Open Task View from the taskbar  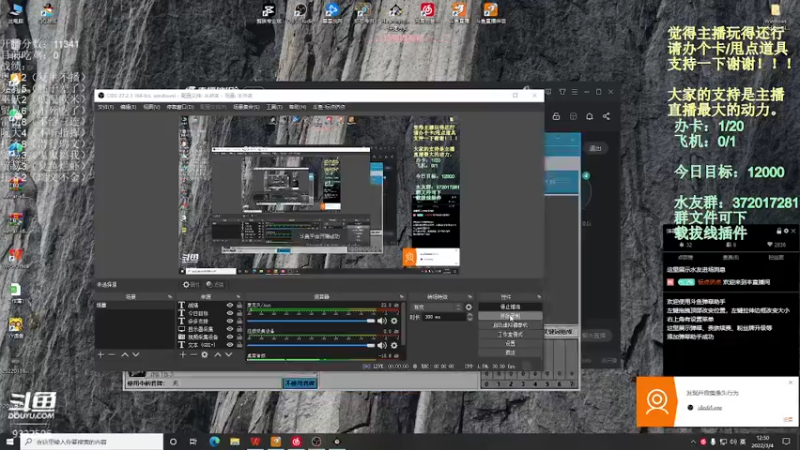point(193,441)
